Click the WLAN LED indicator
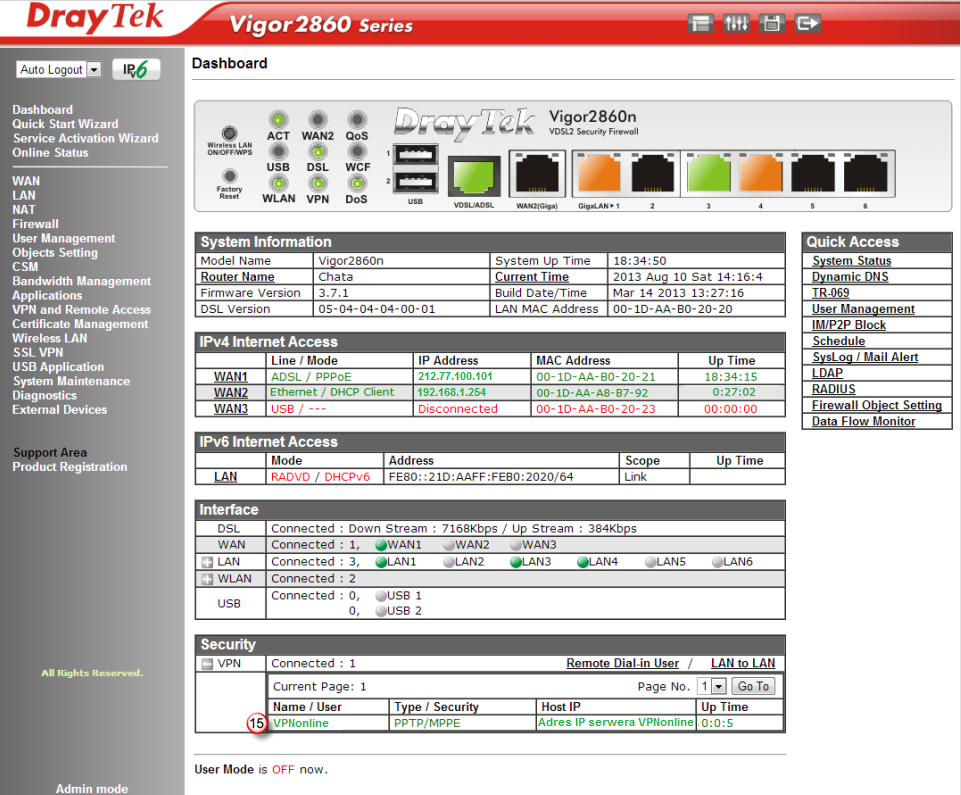The width and height of the screenshot is (961, 795). point(278,183)
